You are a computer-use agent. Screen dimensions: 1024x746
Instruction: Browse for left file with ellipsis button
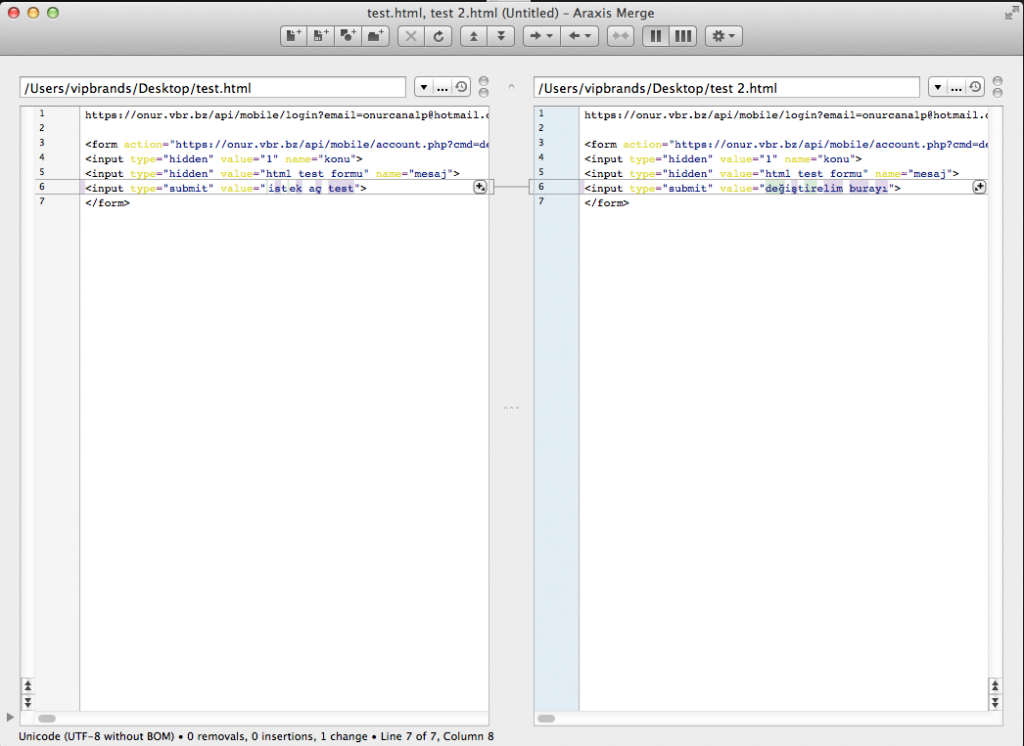(442, 88)
